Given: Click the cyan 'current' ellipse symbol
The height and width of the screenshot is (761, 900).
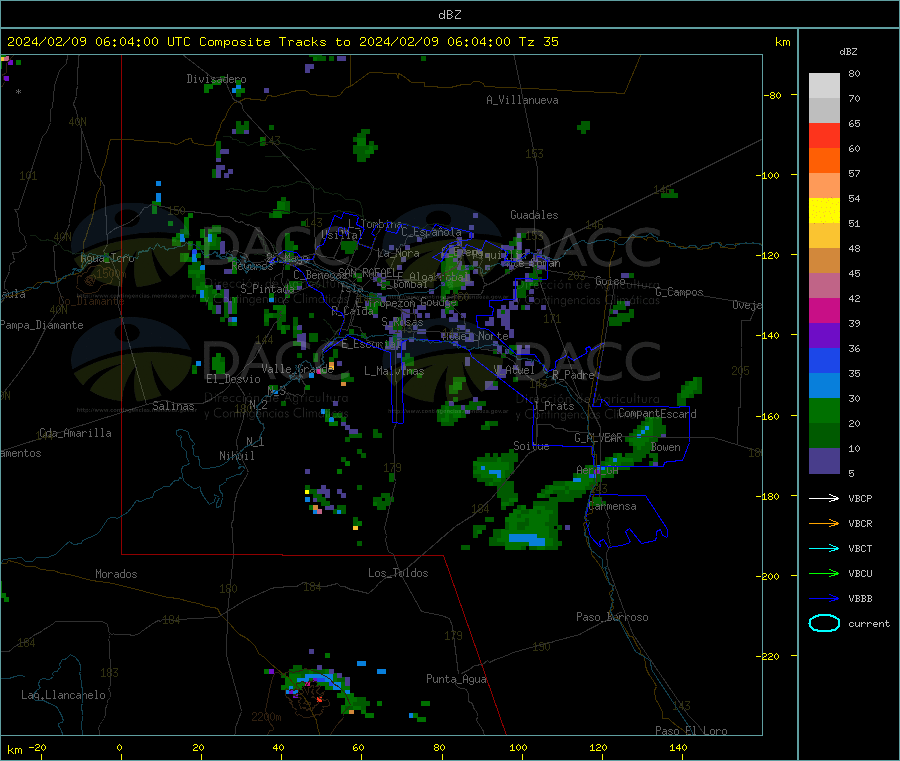Looking at the screenshot, I should click(x=824, y=623).
